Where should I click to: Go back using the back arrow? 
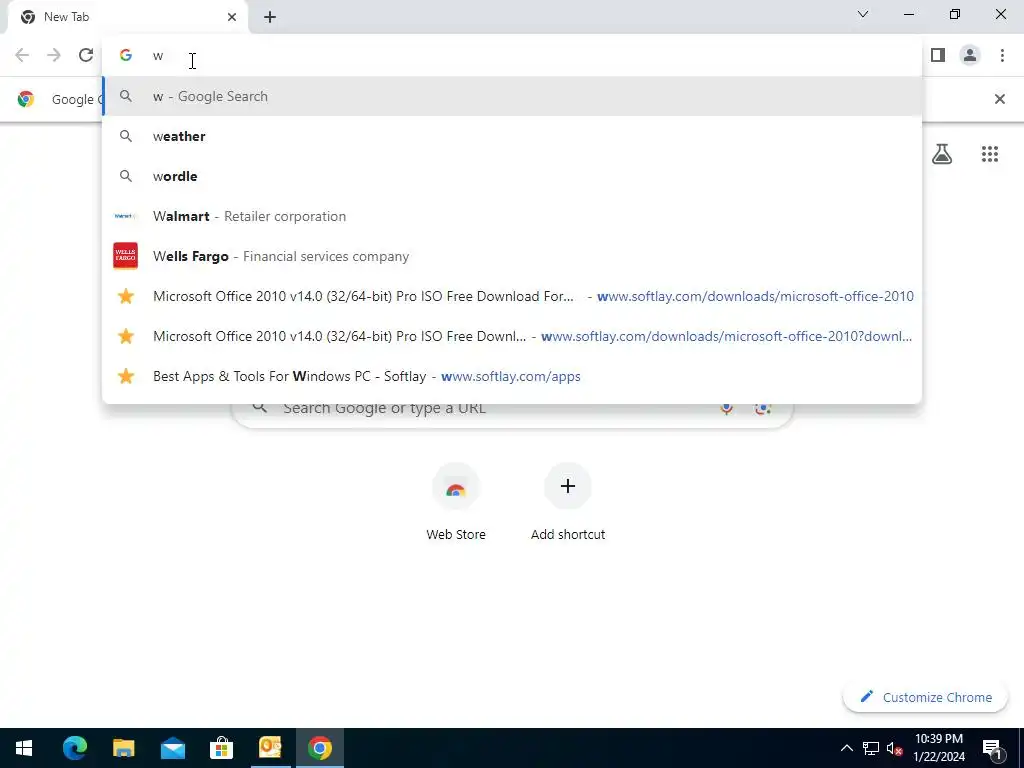pos(22,55)
